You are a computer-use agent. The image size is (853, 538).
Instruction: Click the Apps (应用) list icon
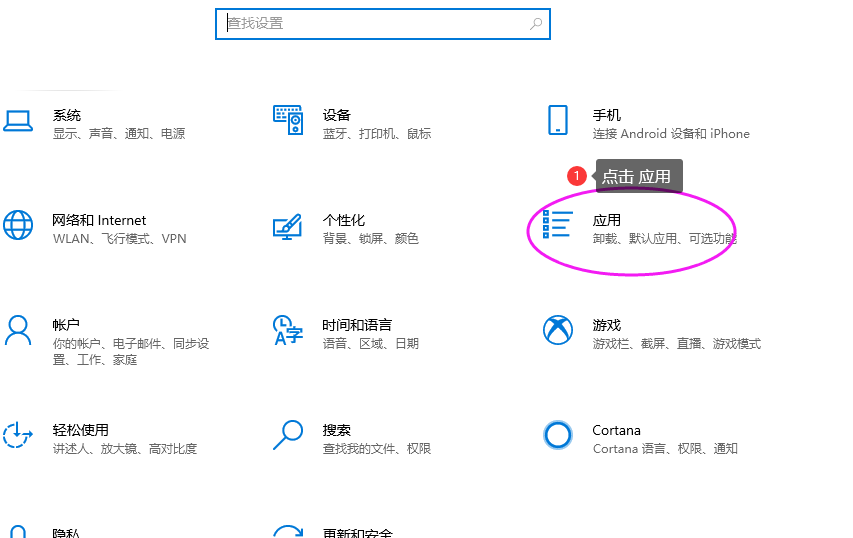point(558,224)
